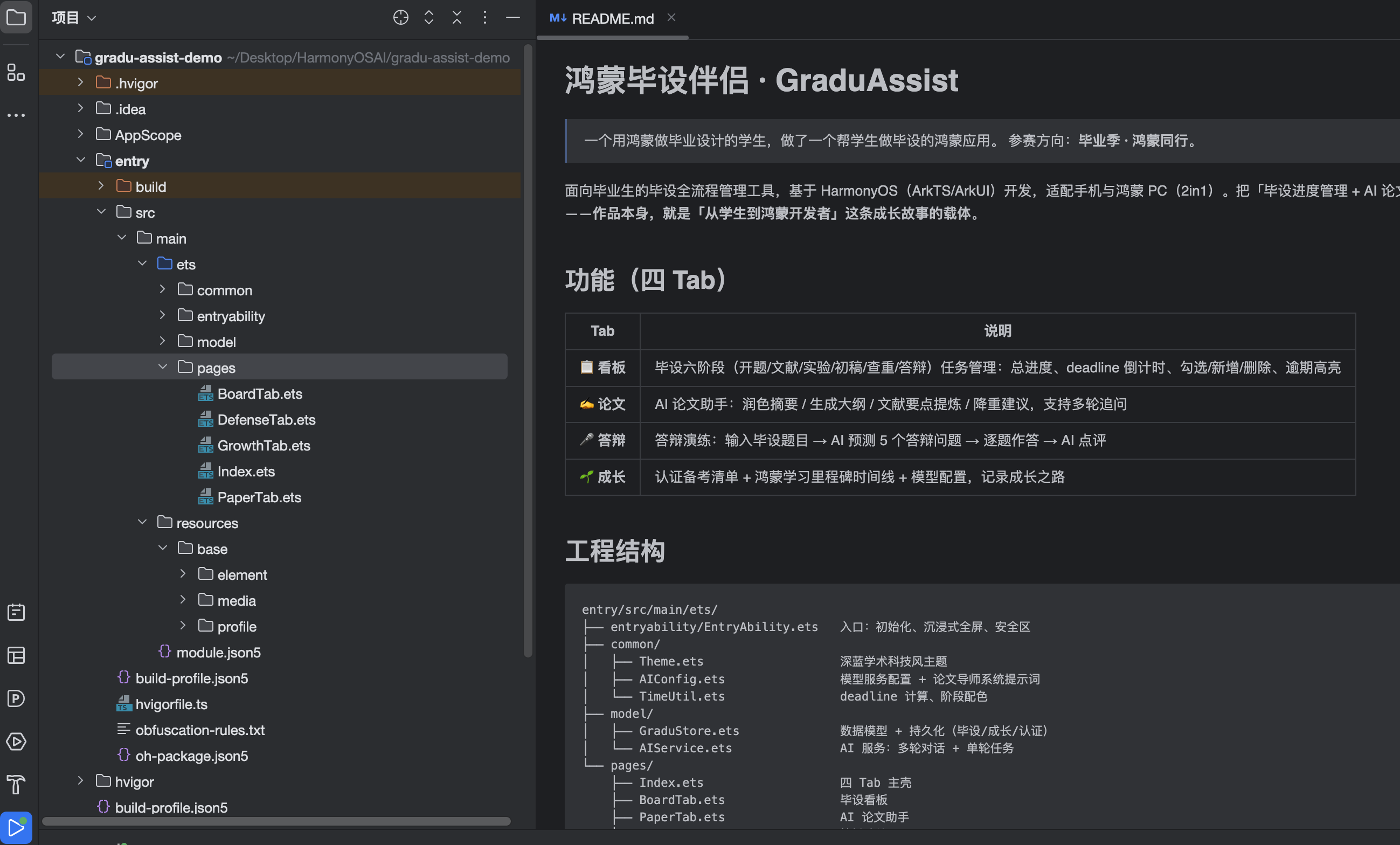Open the project panel options menu
This screenshot has width=1400, height=845.
pyautogui.click(x=484, y=18)
